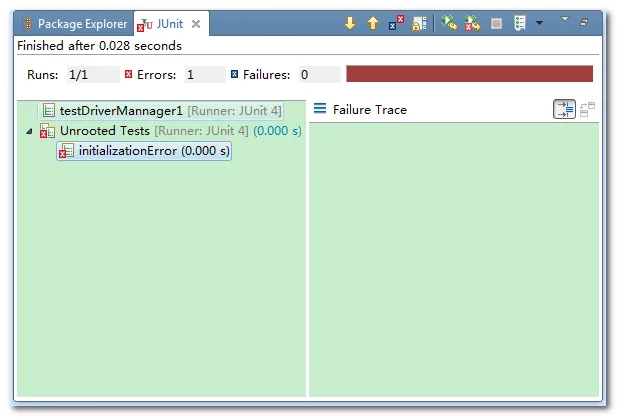
Task: Rerun Test Failures First button
Action: (x=472, y=23)
